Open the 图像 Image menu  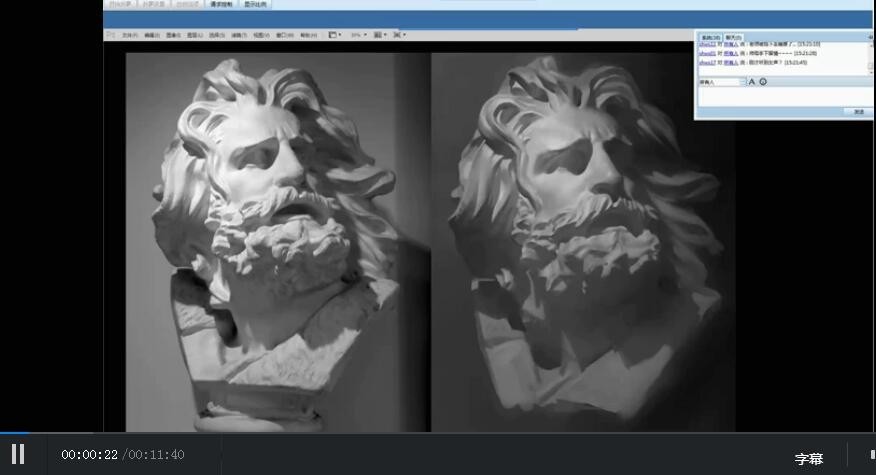point(173,35)
